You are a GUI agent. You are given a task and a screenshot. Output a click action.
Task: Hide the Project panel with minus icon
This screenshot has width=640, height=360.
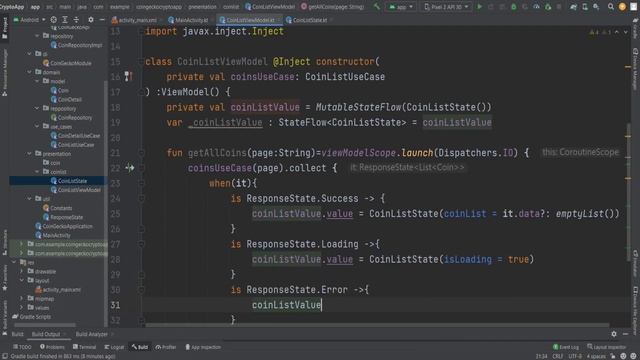coord(102,20)
